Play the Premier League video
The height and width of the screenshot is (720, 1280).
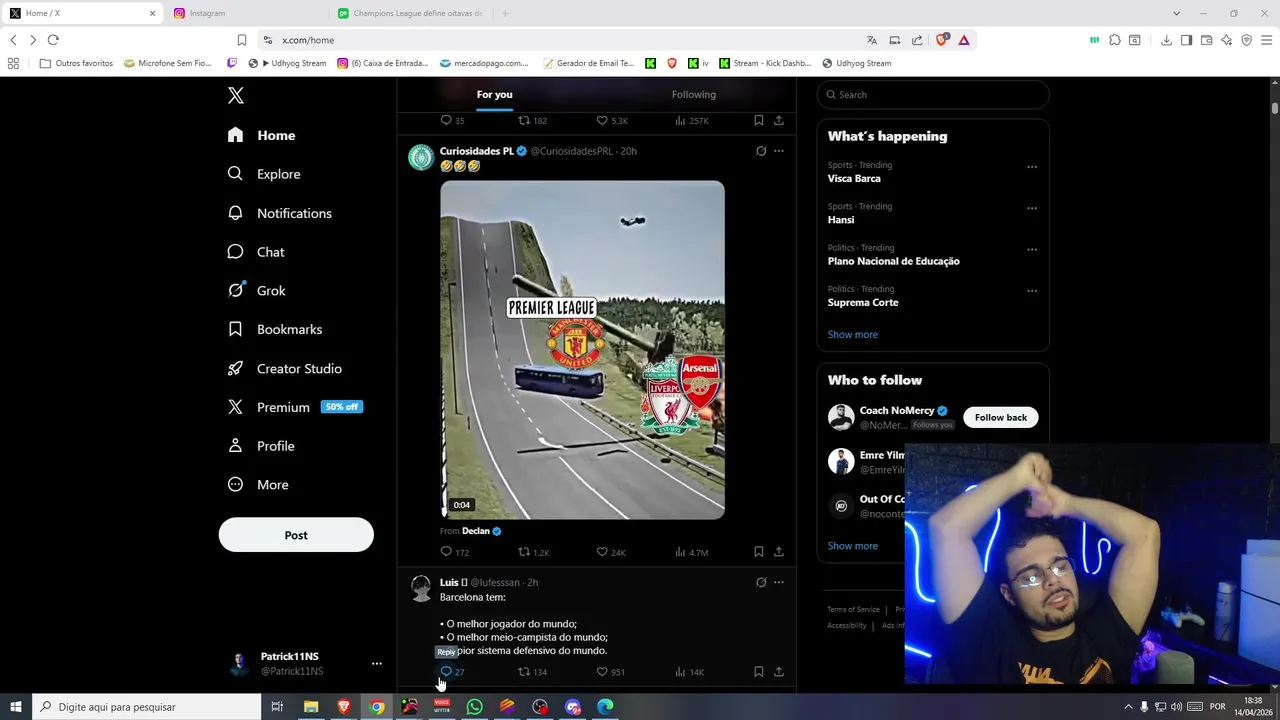tap(582, 350)
